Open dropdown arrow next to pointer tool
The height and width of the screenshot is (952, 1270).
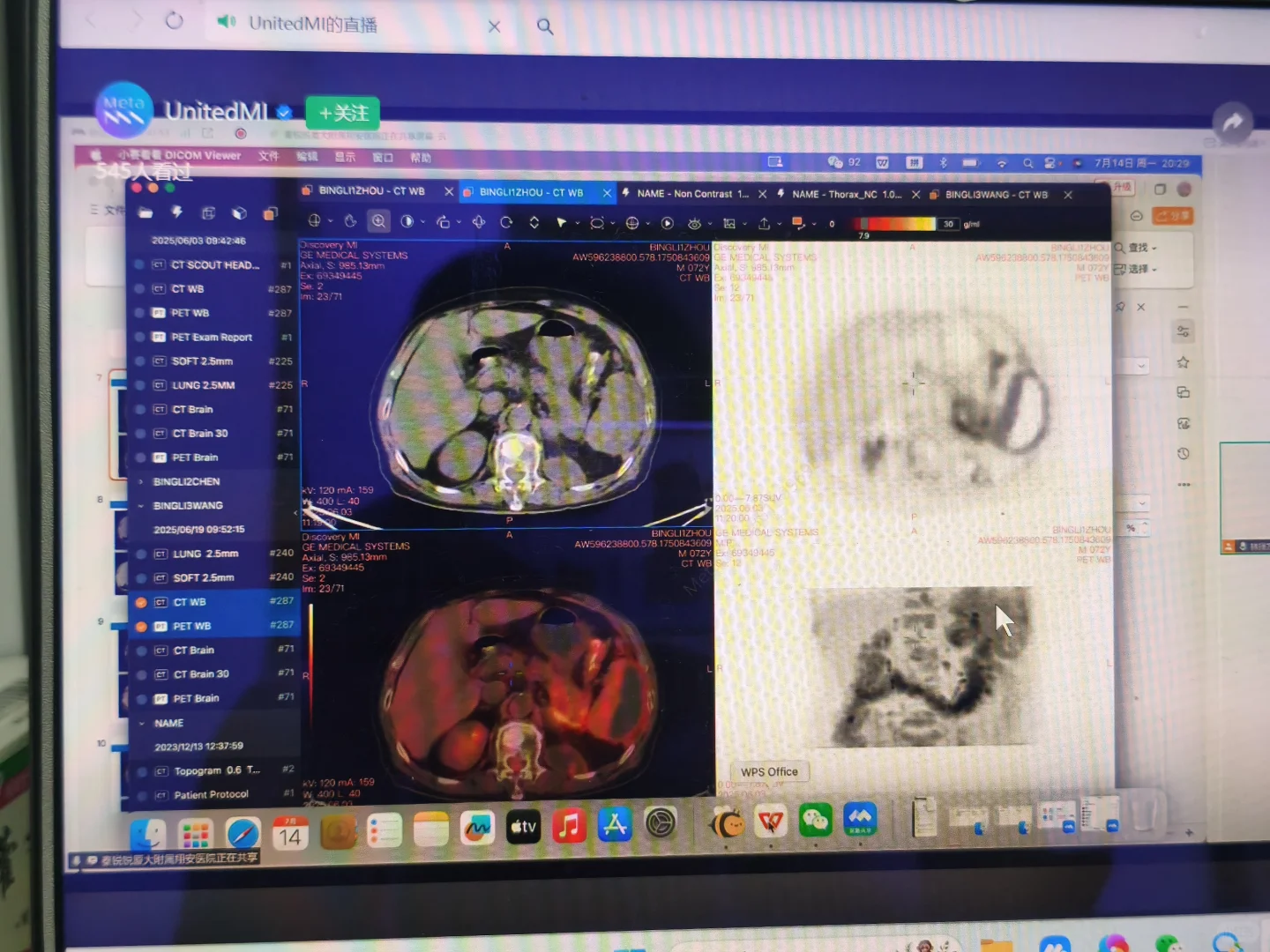tap(577, 223)
